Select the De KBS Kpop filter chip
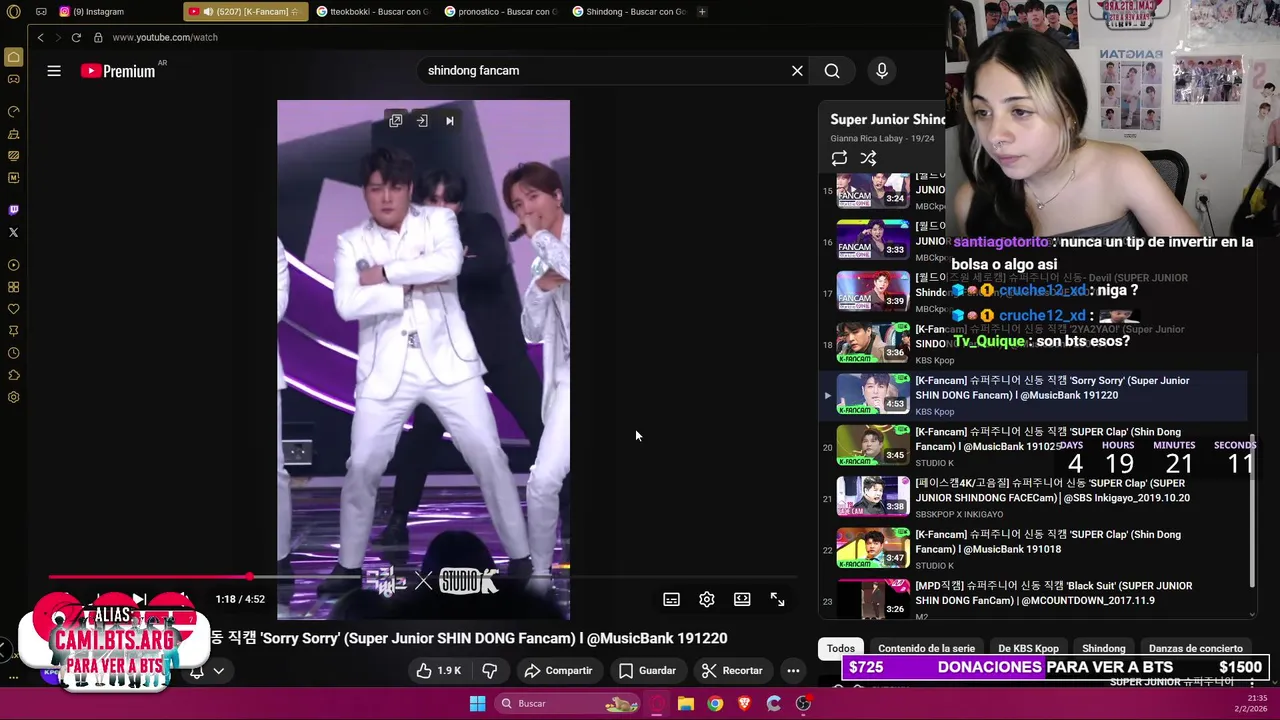The width and height of the screenshot is (1280, 720). [1028, 648]
